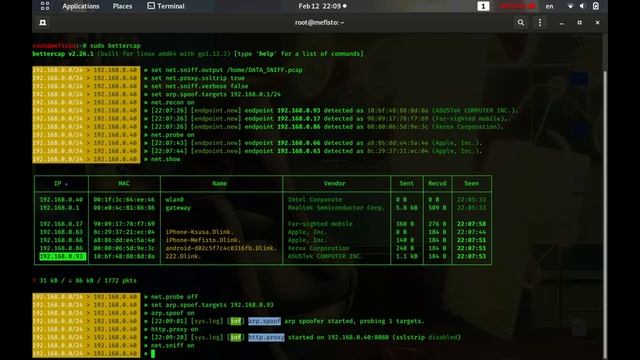This screenshot has height=360, width=640.
Task: Click the 'gateway' name cell
Action: click(178, 208)
